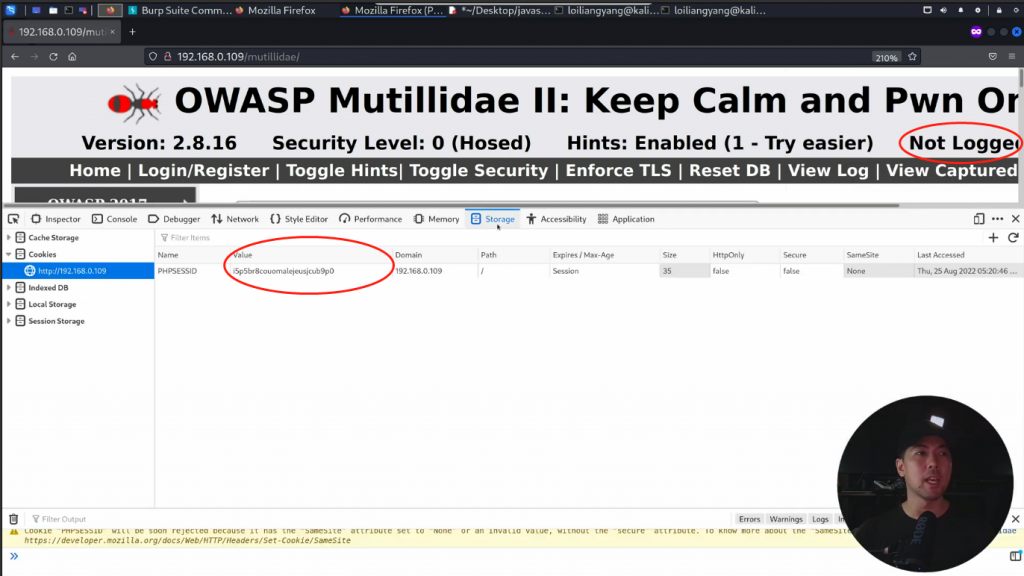The width and height of the screenshot is (1024, 576).
Task: Open the Pocket save icon in toolbar
Action: click(x=993, y=57)
